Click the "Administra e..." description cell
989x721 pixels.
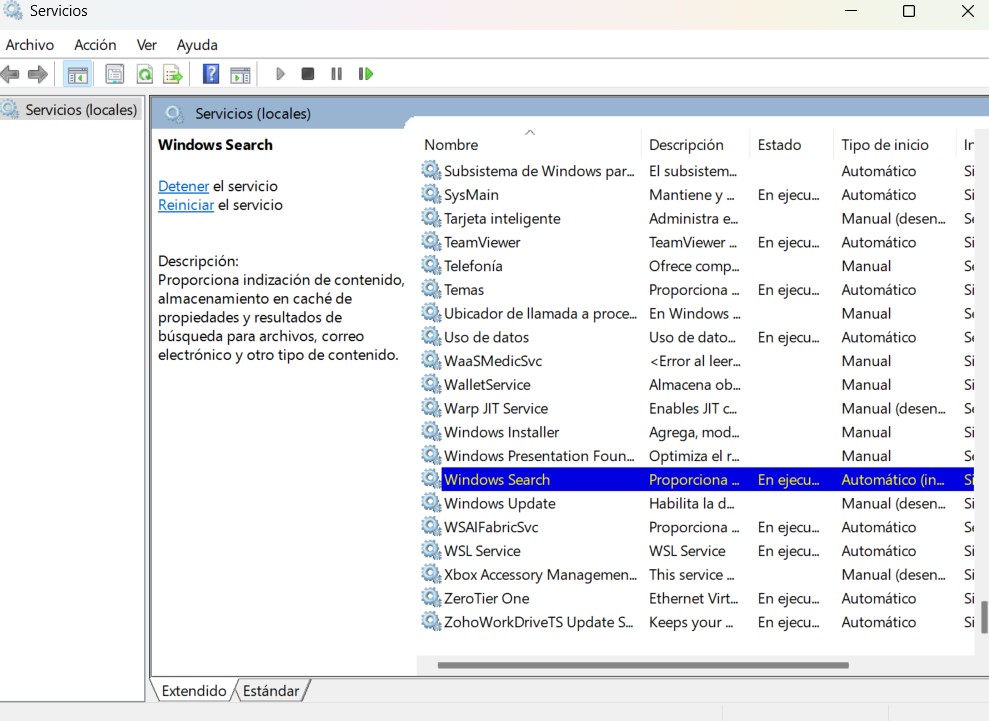694,218
